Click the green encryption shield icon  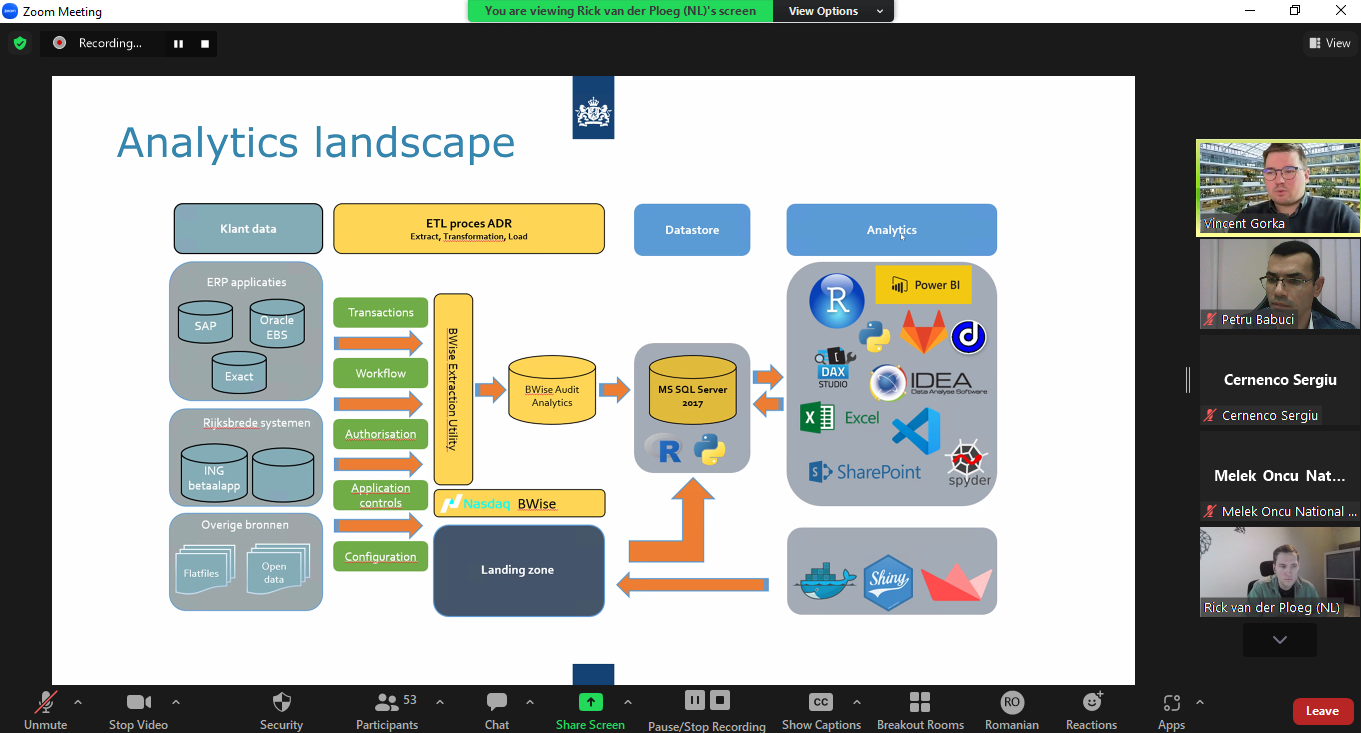point(19,43)
